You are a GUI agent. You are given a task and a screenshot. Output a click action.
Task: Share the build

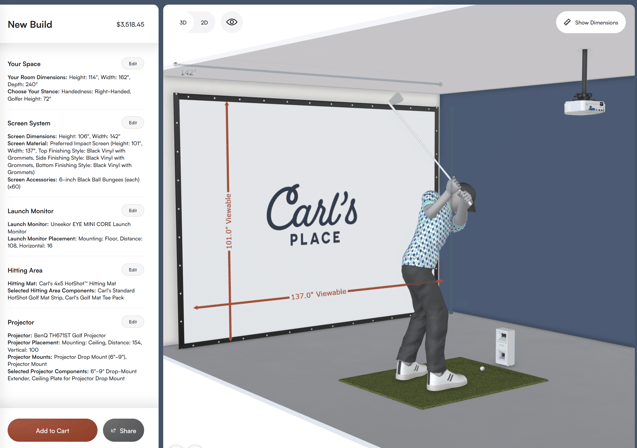coord(124,431)
